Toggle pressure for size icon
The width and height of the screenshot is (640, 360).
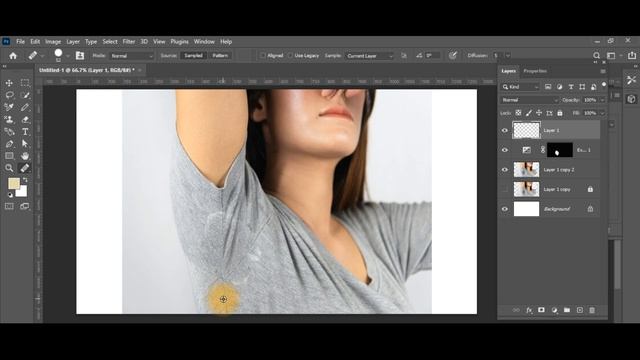tap(453, 56)
